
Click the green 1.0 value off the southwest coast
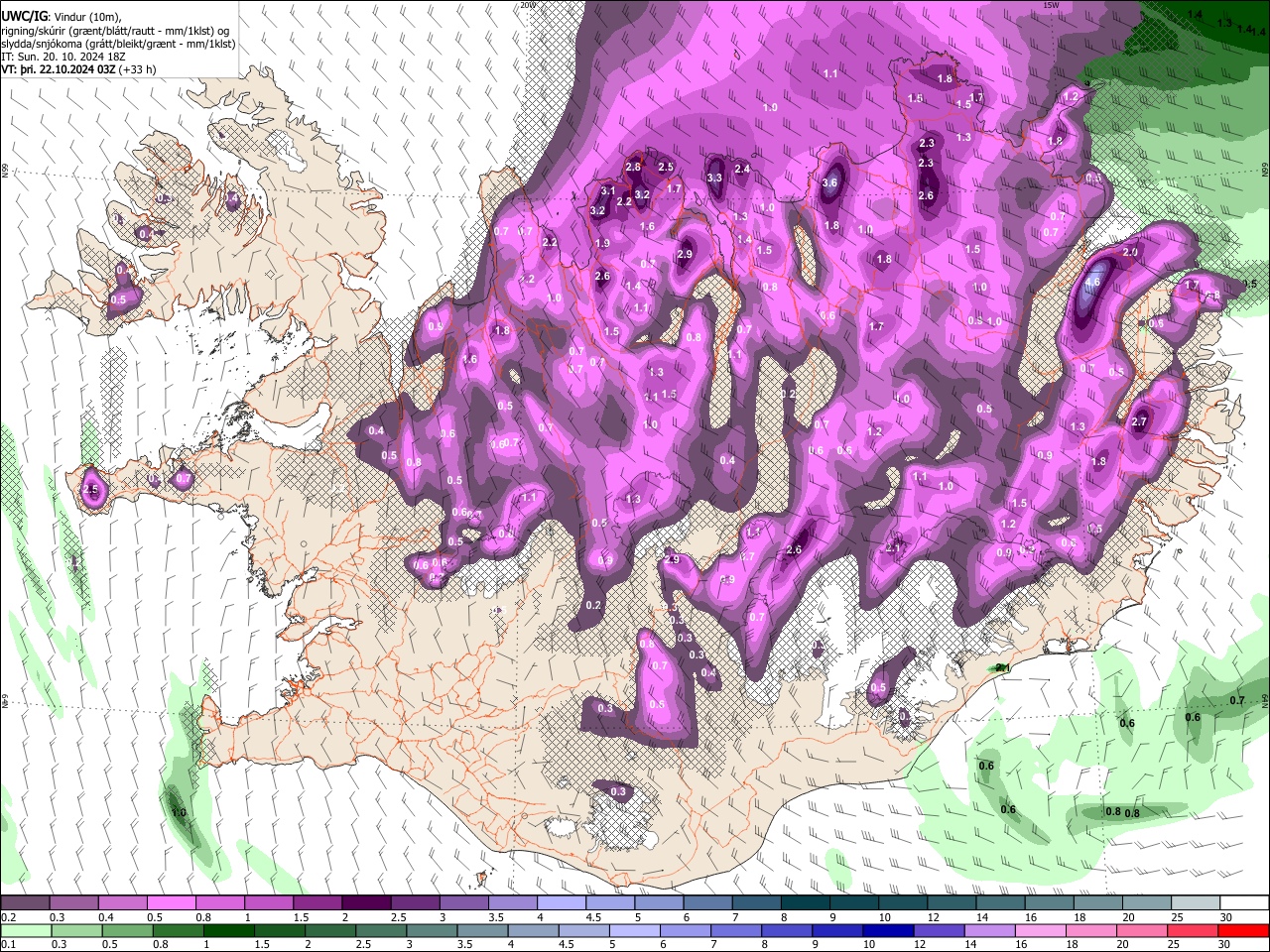pyautogui.click(x=179, y=812)
